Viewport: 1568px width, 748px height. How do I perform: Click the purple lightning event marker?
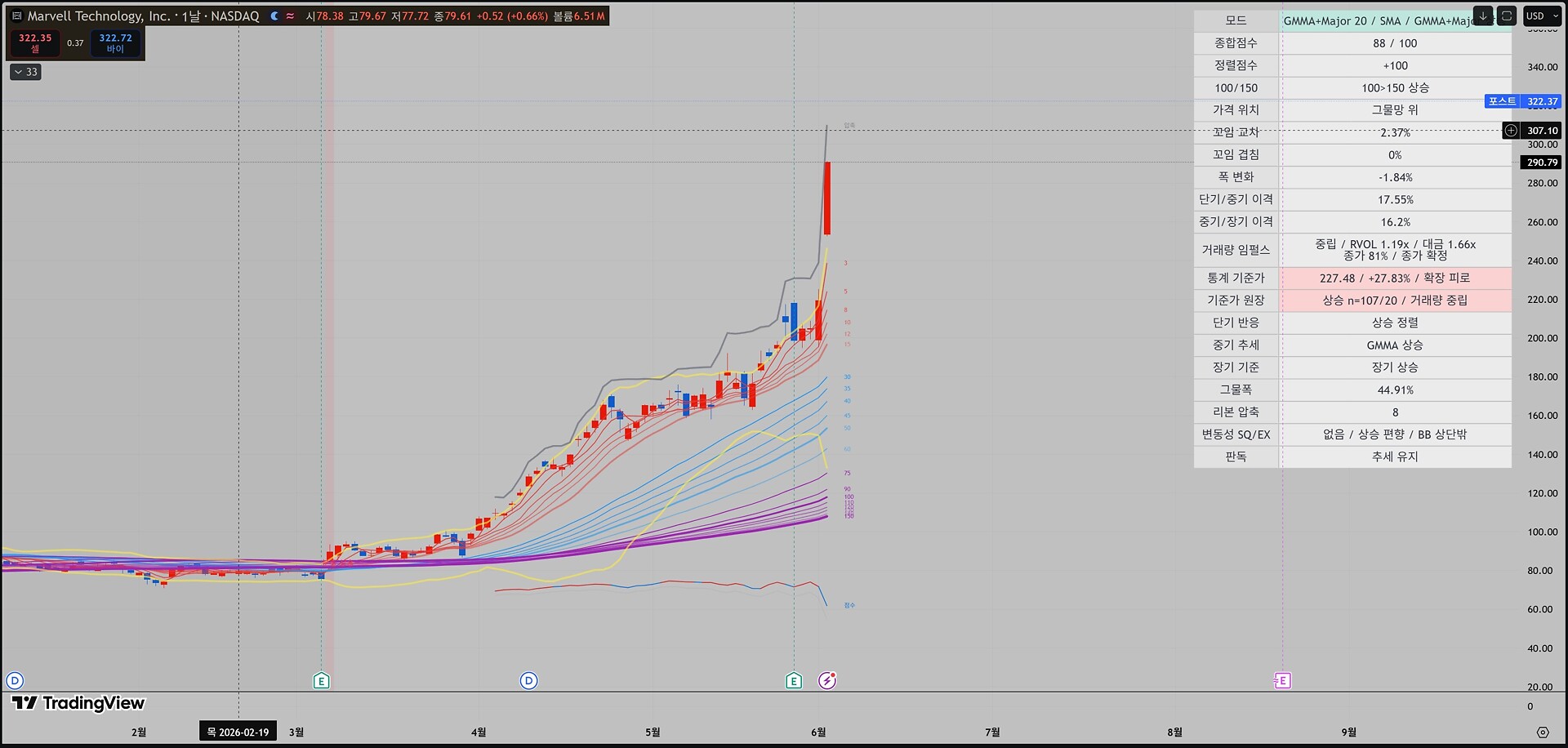[827, 680]
